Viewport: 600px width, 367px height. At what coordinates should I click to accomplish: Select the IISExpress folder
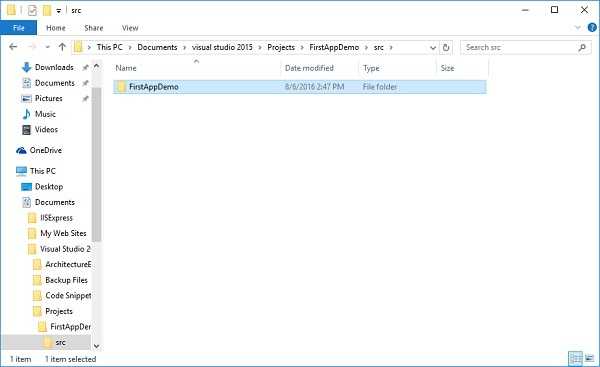(x=56, y=218)
